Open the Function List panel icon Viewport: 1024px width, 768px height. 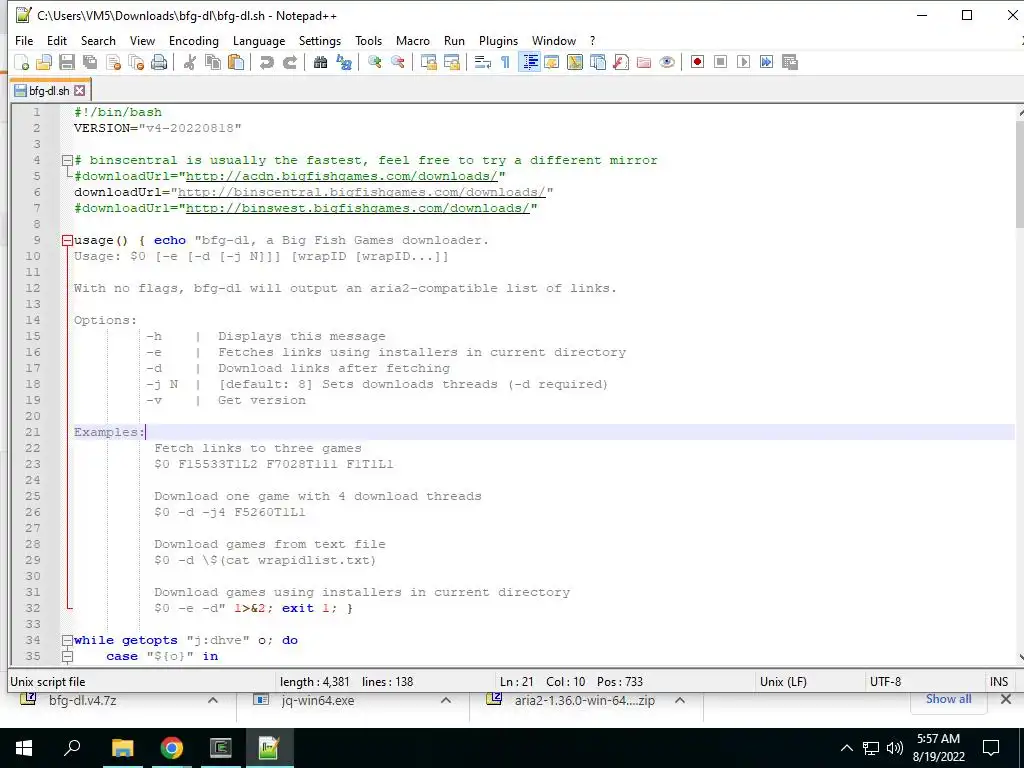pyautogui.click(x=621, y=62)
